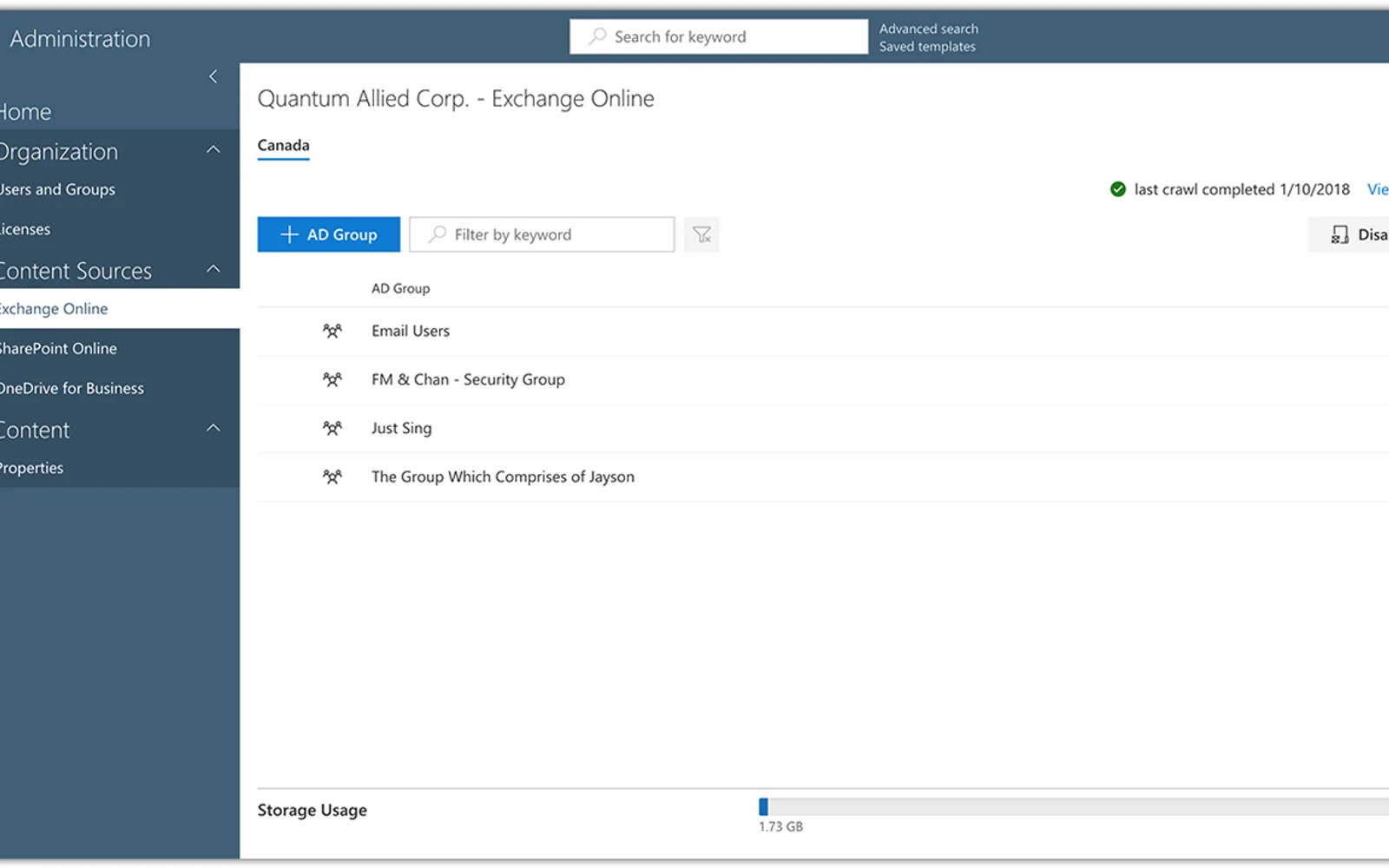
Task: Click the View link beside crawl status
Action: 1378,189
